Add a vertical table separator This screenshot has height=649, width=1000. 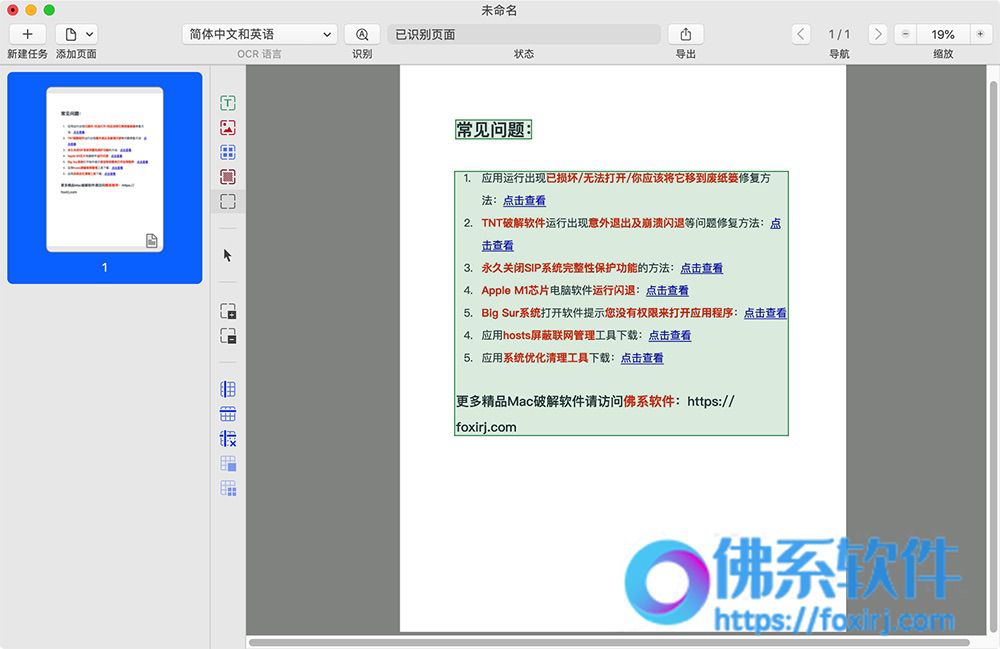point(228,389)
